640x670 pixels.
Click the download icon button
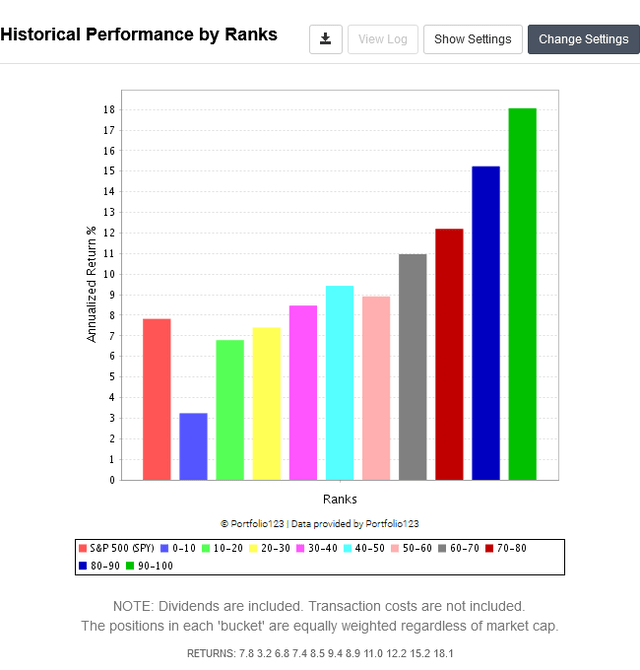coord(325,39)
